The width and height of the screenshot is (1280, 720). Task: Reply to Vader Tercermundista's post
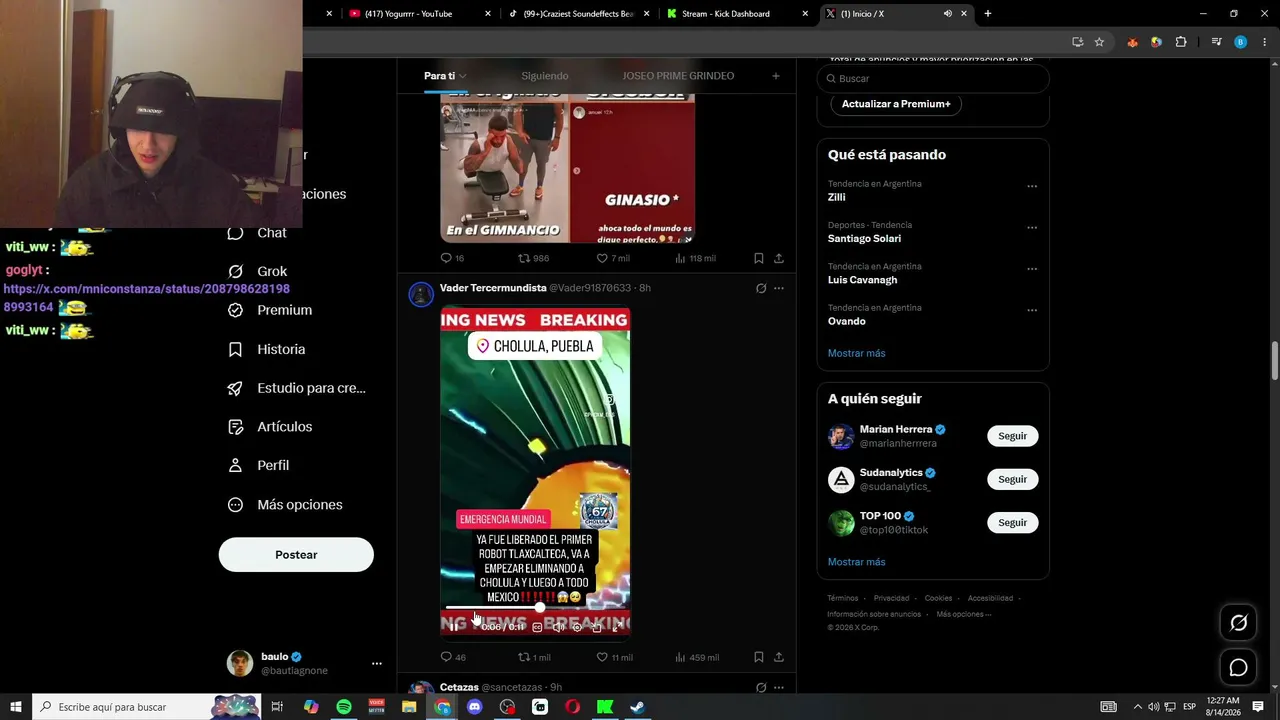[453, 657]
